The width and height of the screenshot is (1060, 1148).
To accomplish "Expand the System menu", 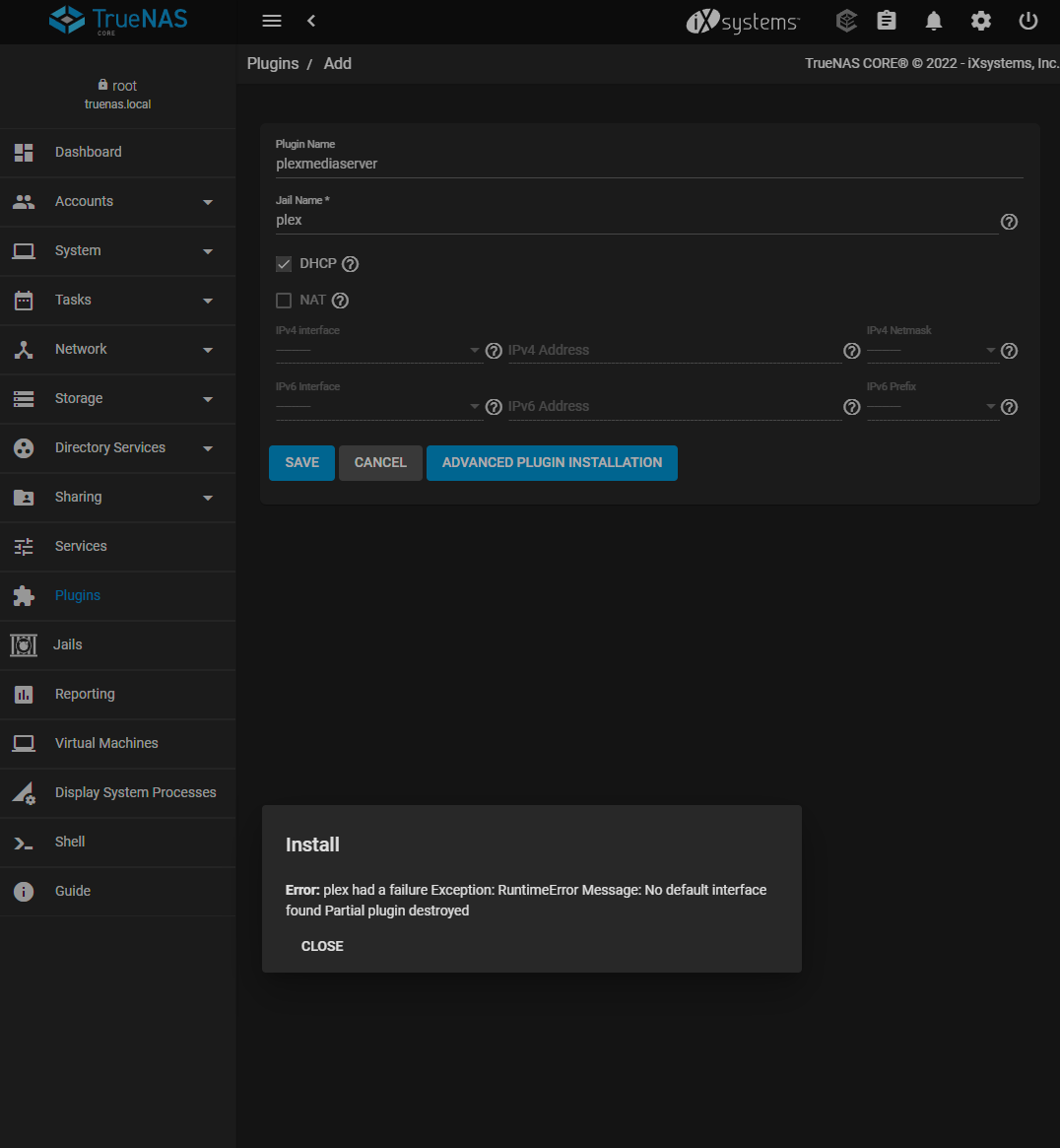I will (117, 251).
